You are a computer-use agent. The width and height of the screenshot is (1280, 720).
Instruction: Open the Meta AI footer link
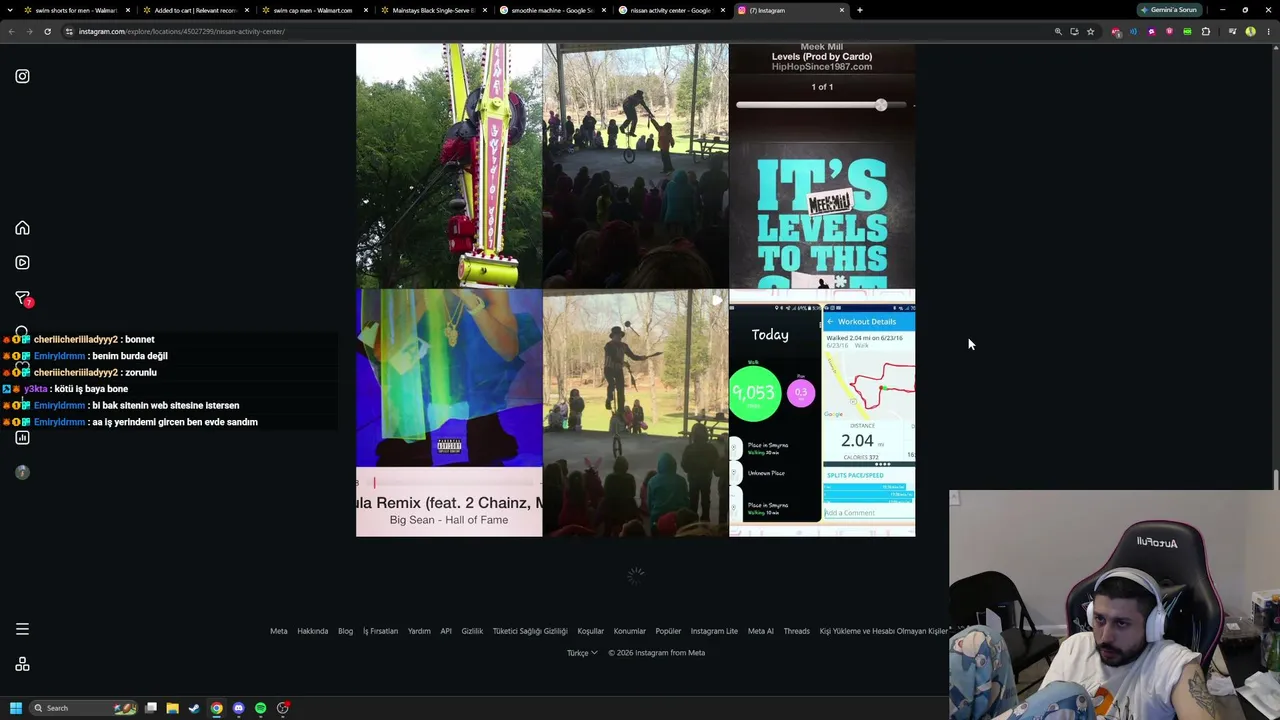[761, 631]
